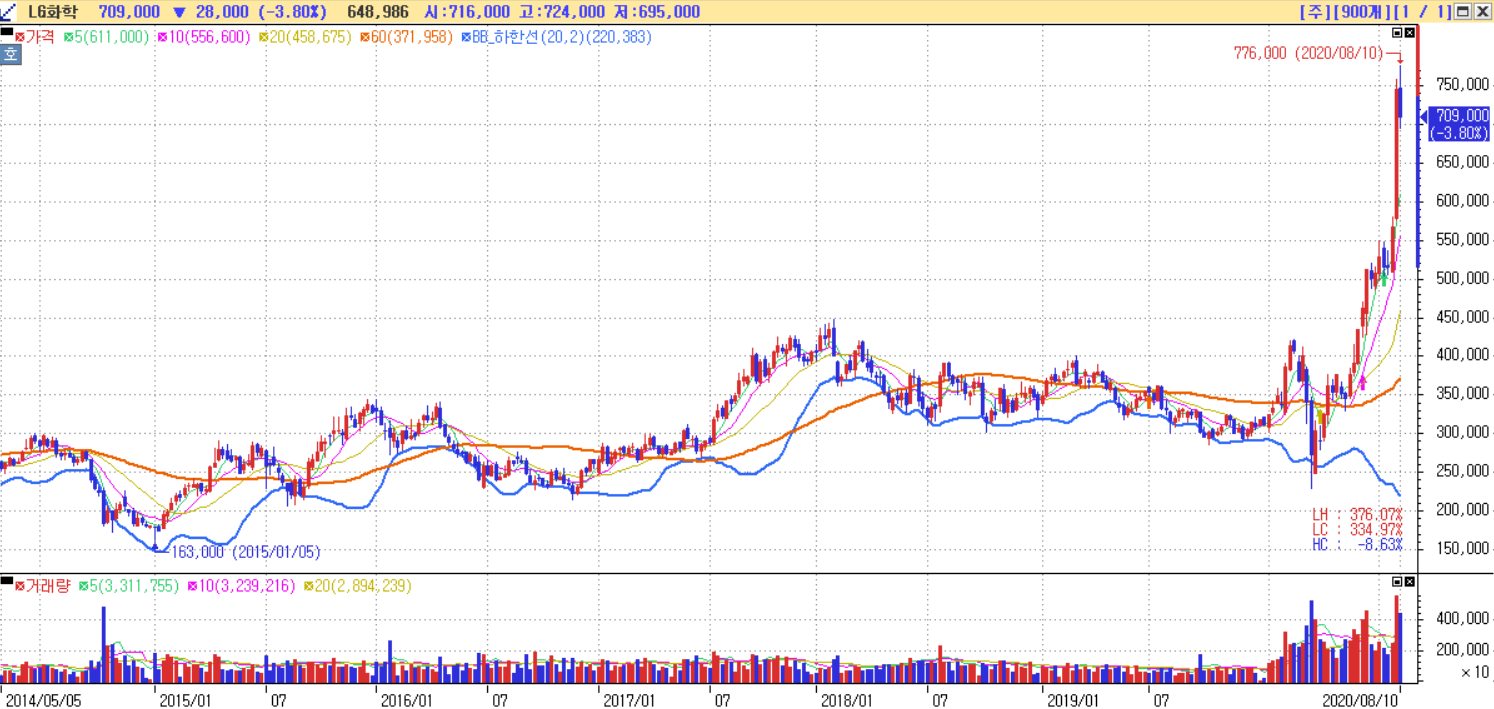Close the price chart panel
This screenshot has width=1494, height=709.
(x=1410, y=33)
